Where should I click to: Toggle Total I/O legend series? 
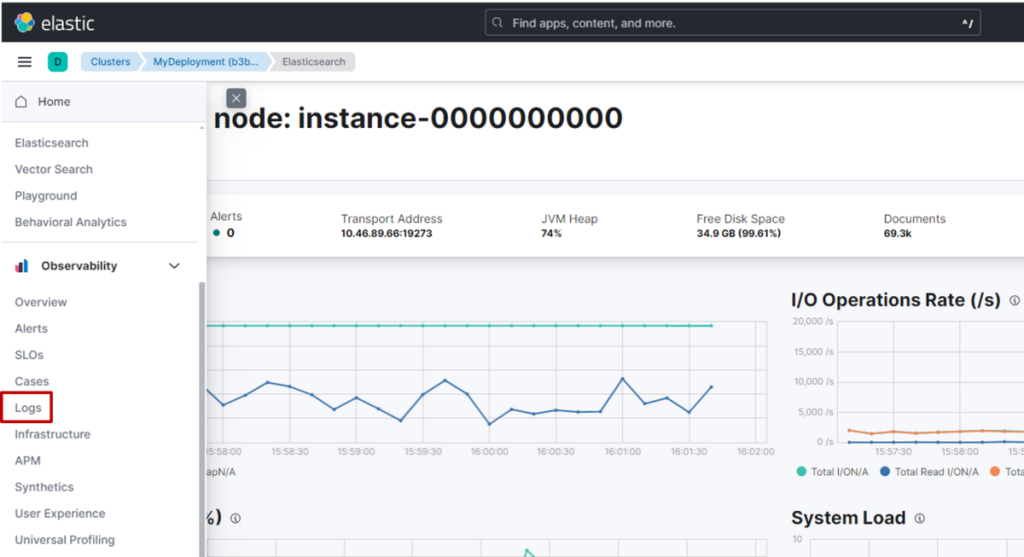tap(834, 471)
